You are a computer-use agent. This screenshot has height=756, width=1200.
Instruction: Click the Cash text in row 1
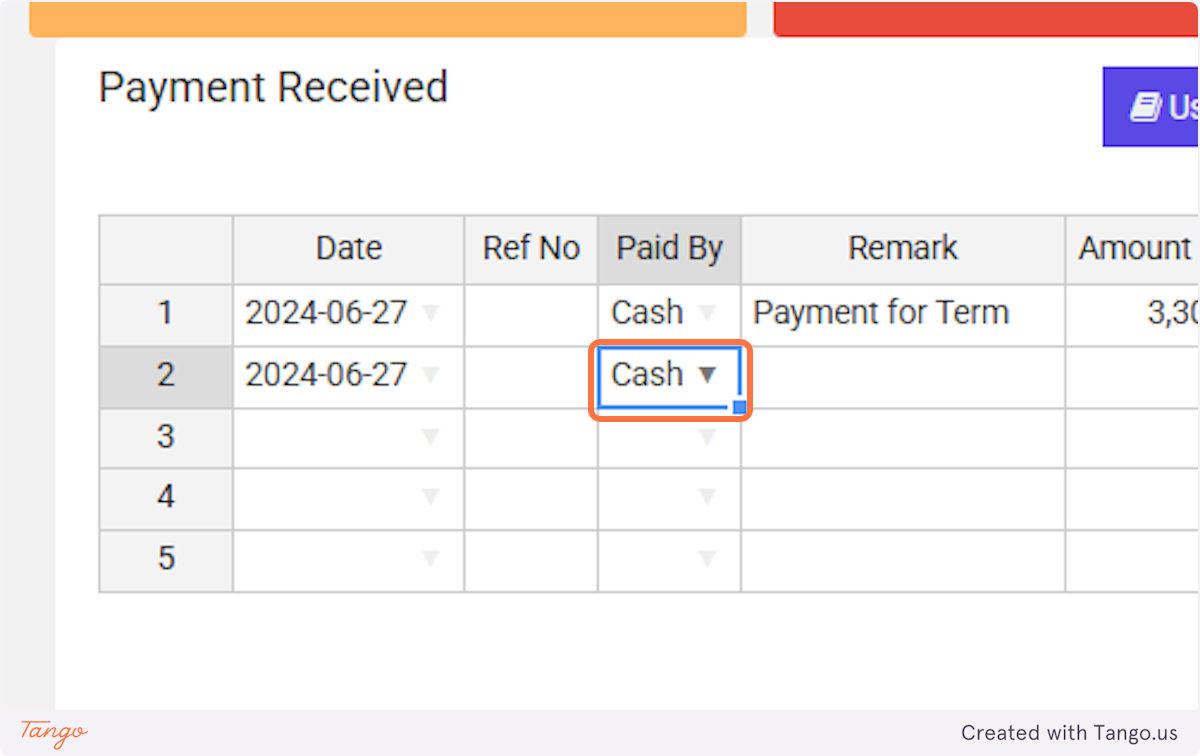[x=647, y=313]
